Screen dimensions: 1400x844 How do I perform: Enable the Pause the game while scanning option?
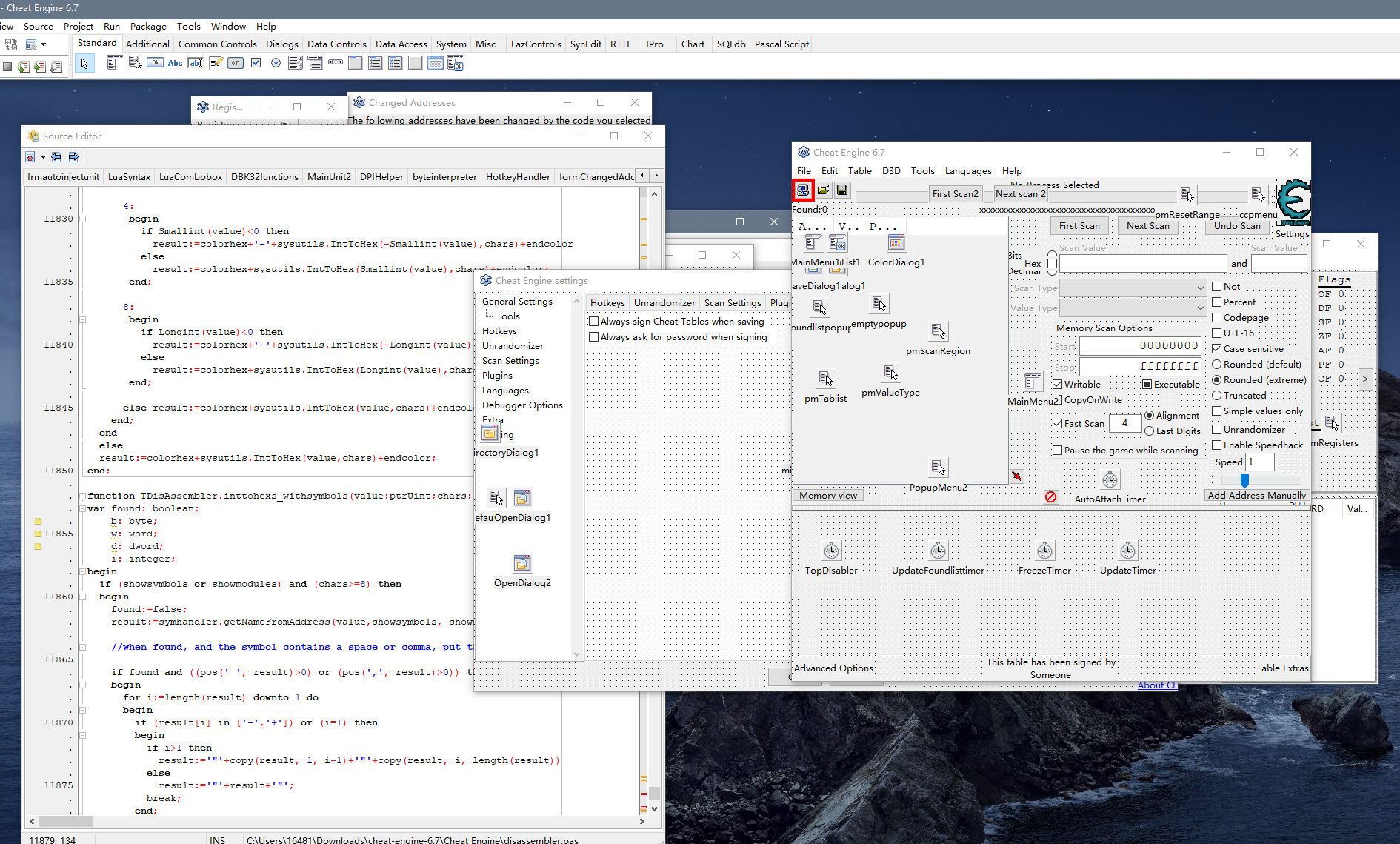pyautogui.click(x=1058, y=451)
